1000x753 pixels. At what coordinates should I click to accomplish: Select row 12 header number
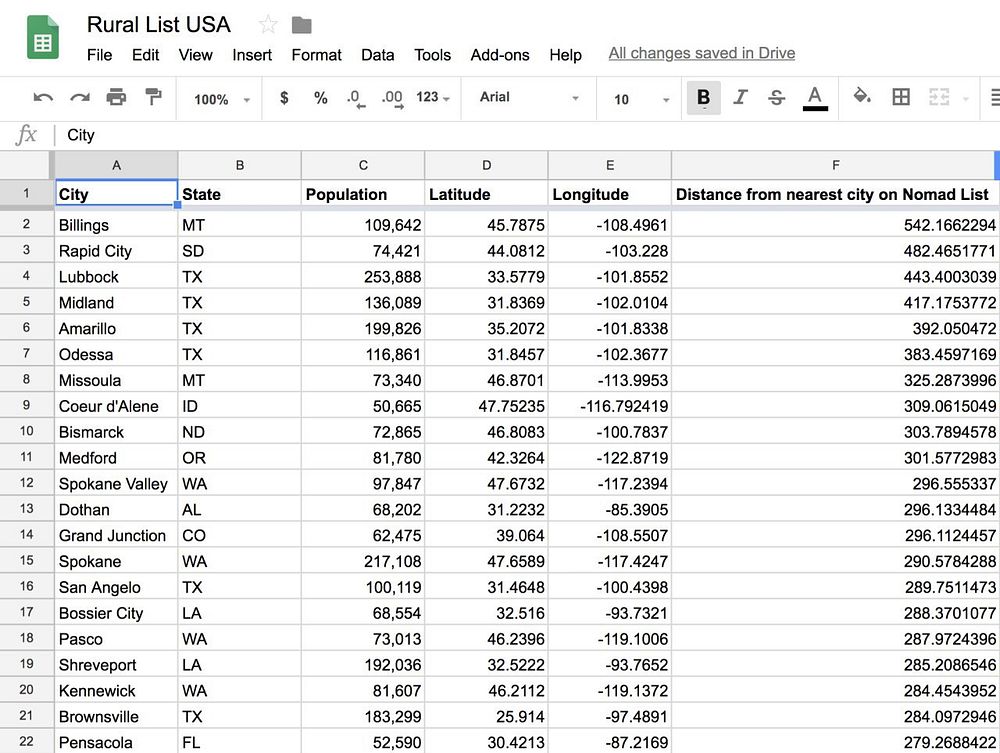coord(26,483)
